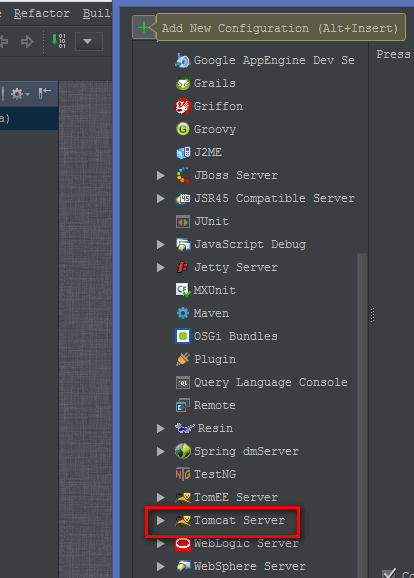Viewport: 414px width, 578px height.
Task: Click the Maven label
Action: click(211, 313)
